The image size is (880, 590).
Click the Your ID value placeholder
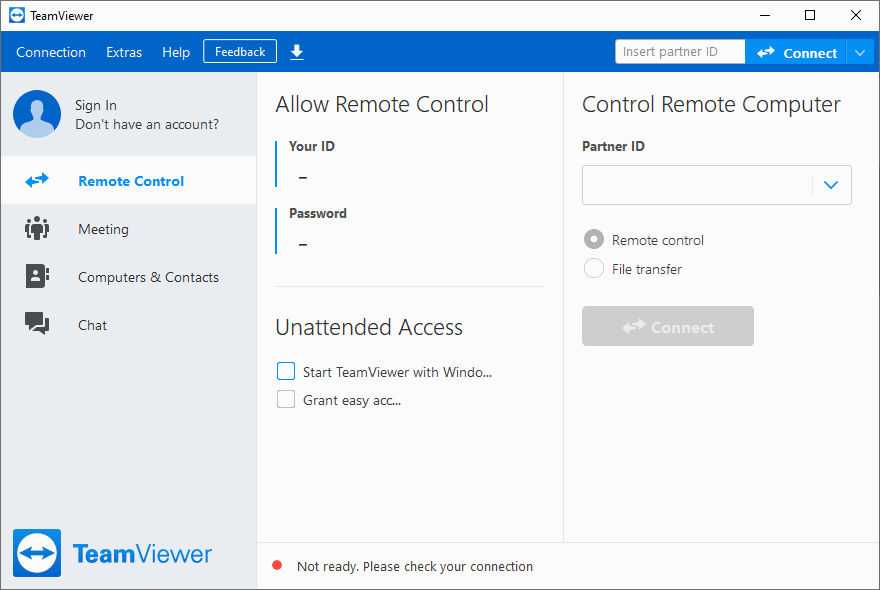(303, 177)
